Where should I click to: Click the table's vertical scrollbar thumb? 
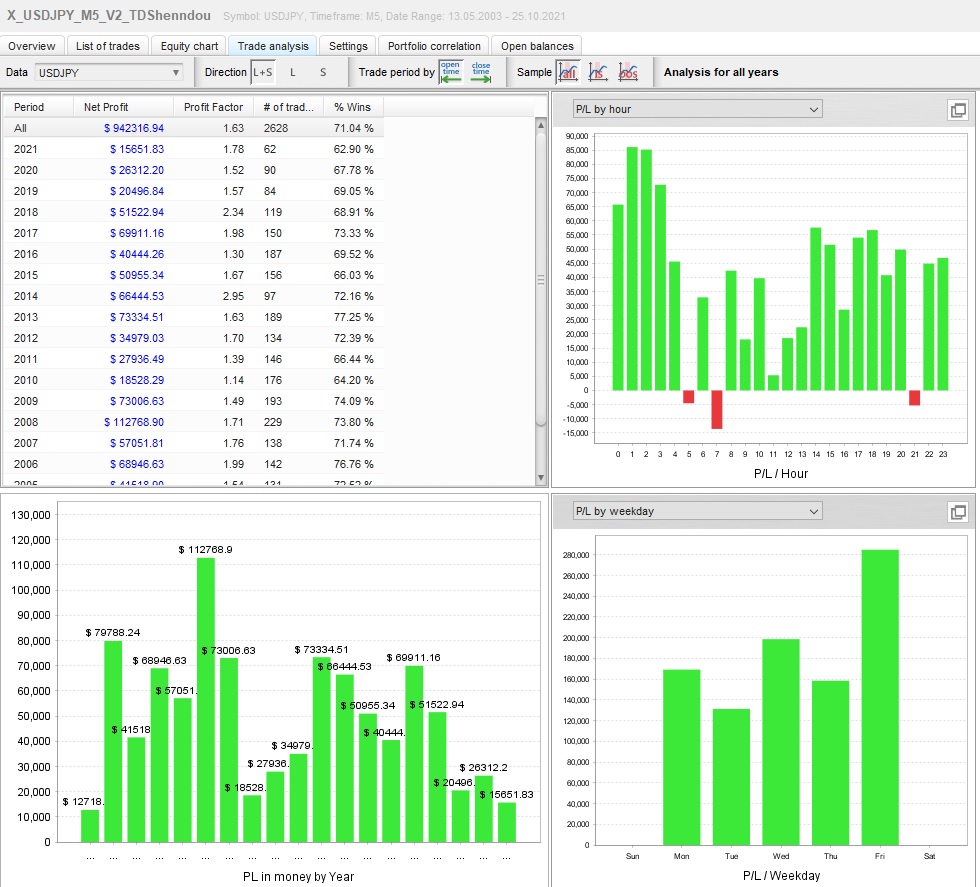tap(542, 280)
